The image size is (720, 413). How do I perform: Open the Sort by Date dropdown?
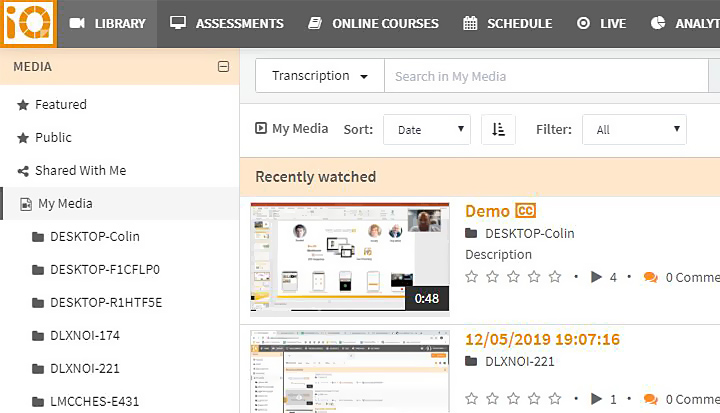click(427, 129)
